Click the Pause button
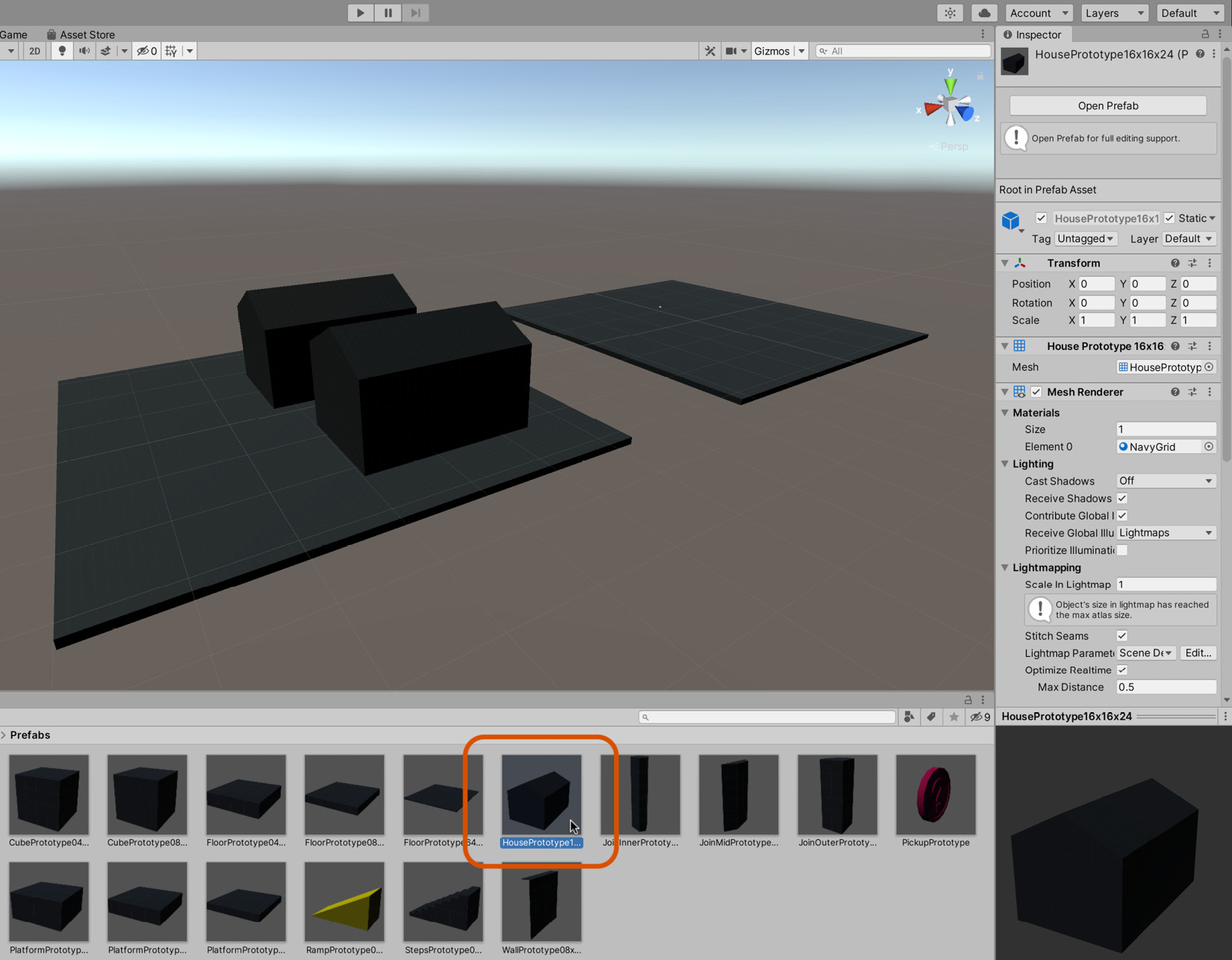1232x960 pixels. pyautogui.click(x=388, y=13)
